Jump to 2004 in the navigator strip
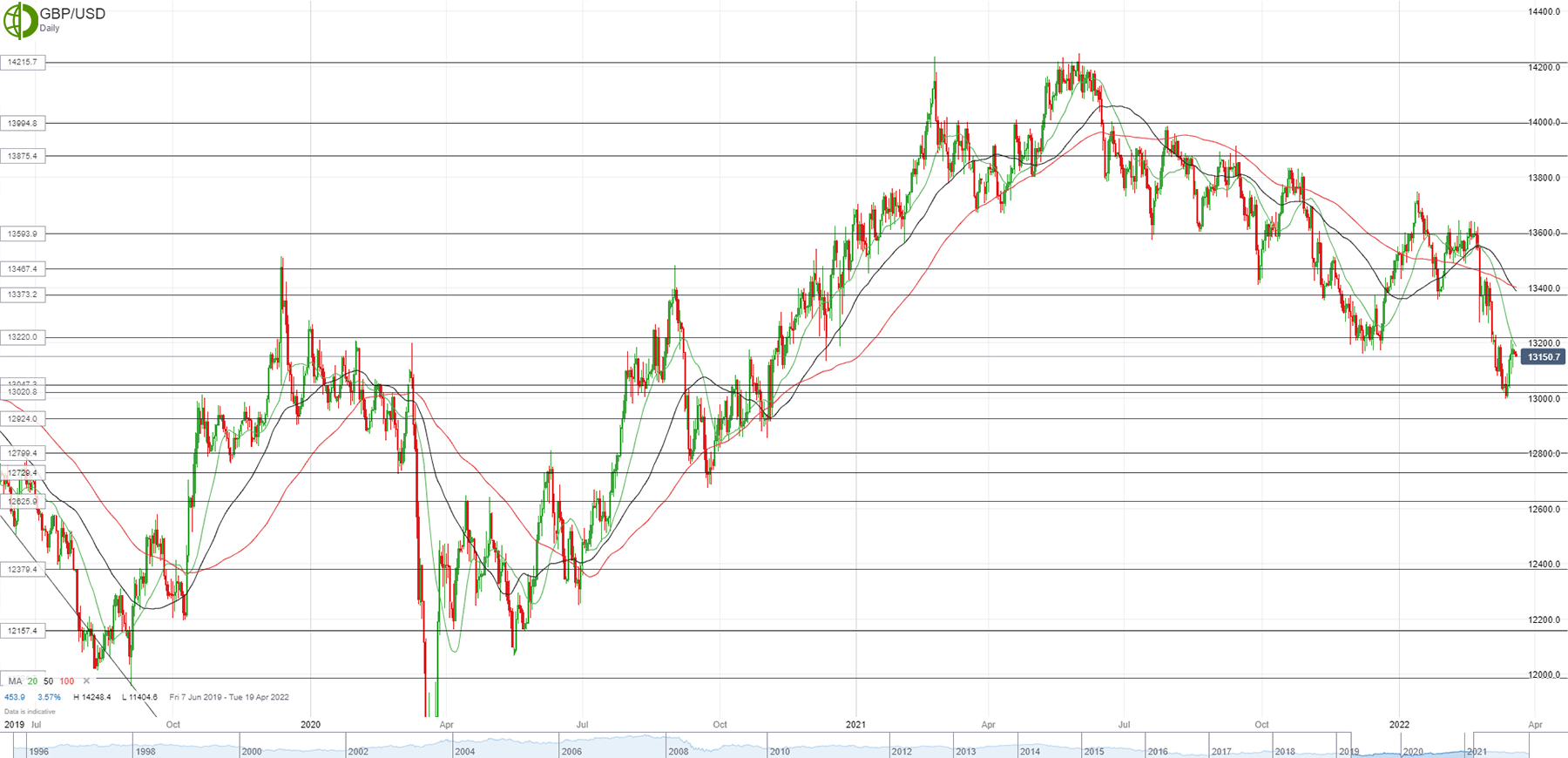This screenshot has width=1568, height=758. click(x=465, y=752)
